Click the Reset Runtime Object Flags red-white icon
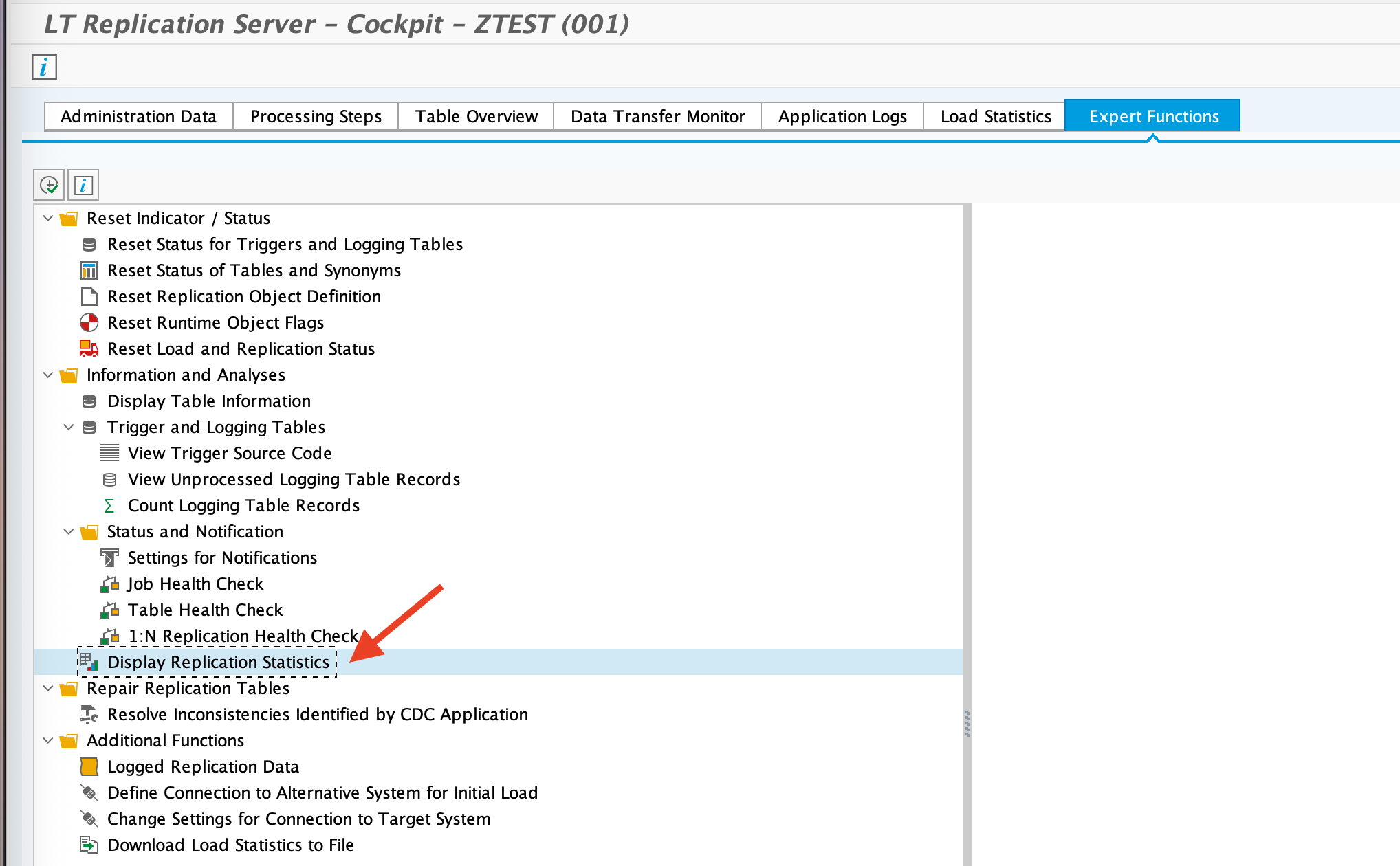The width and height of the screenshot is (1400, 866). point(89,322)
